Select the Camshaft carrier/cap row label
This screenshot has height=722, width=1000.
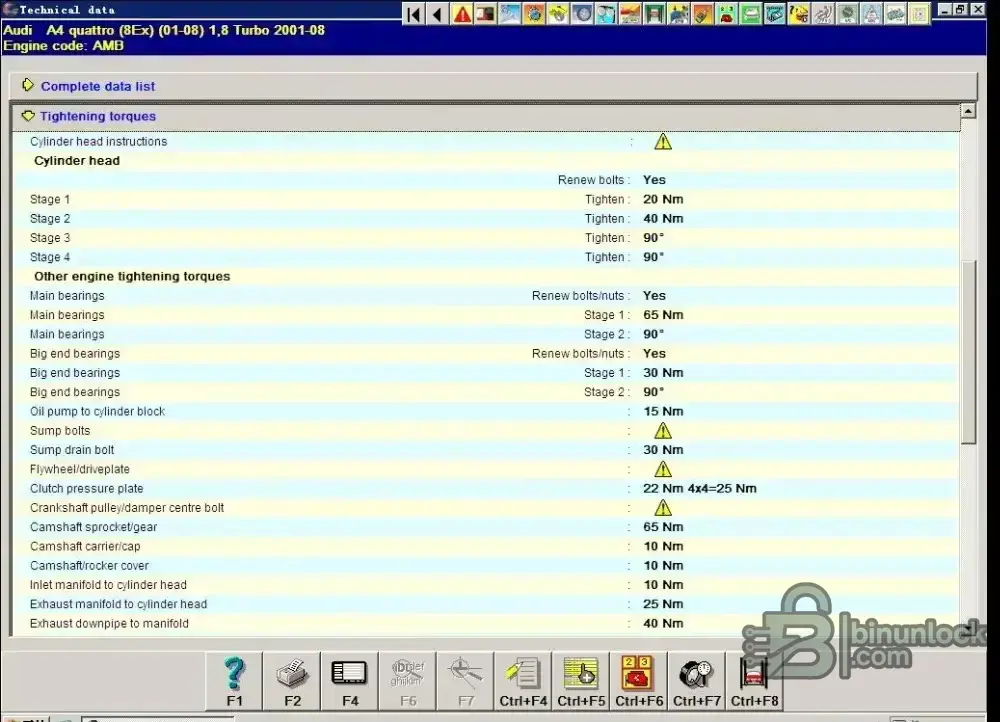[x=85, y=547]
